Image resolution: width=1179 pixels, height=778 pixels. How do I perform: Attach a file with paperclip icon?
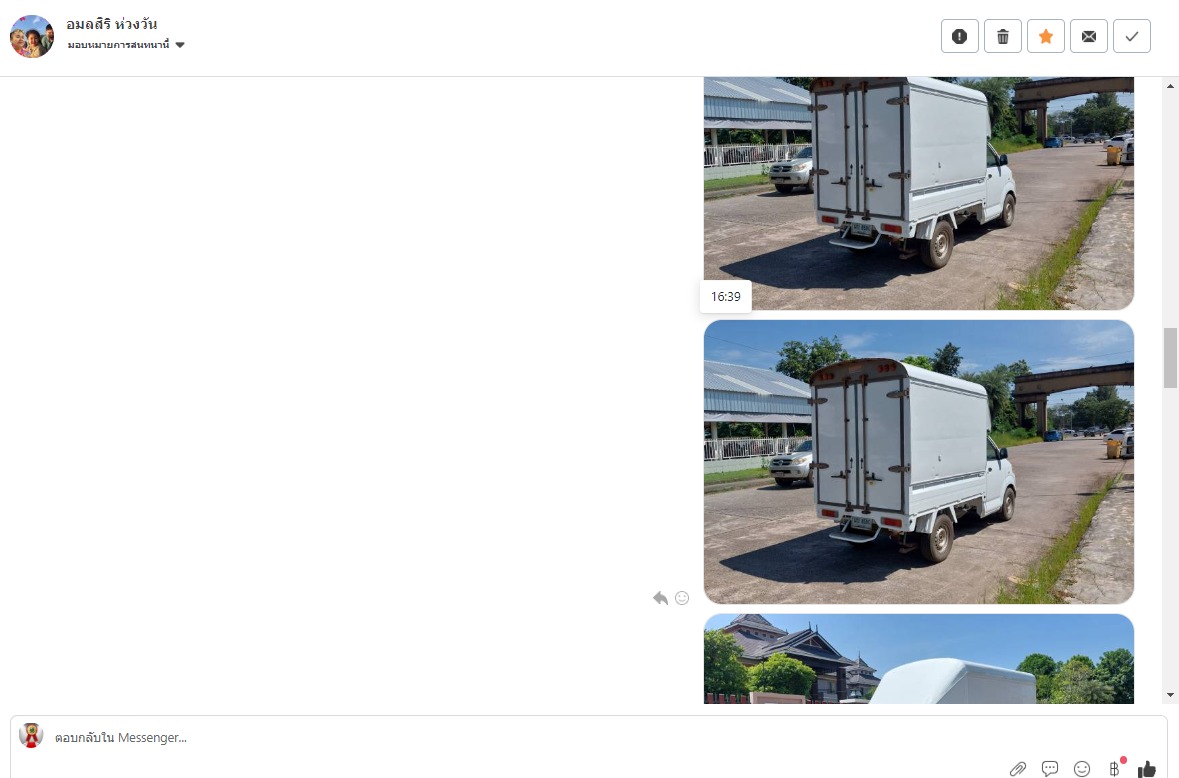(1017, 768)
